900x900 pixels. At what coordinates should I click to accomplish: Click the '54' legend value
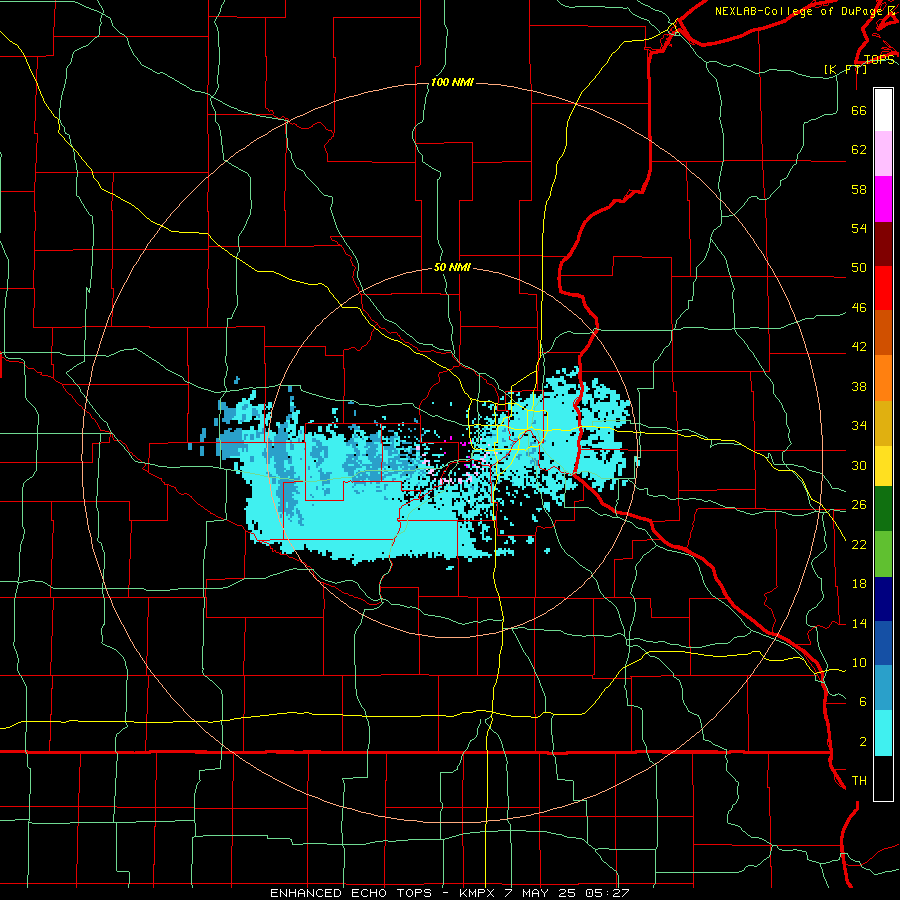point(859,228)
